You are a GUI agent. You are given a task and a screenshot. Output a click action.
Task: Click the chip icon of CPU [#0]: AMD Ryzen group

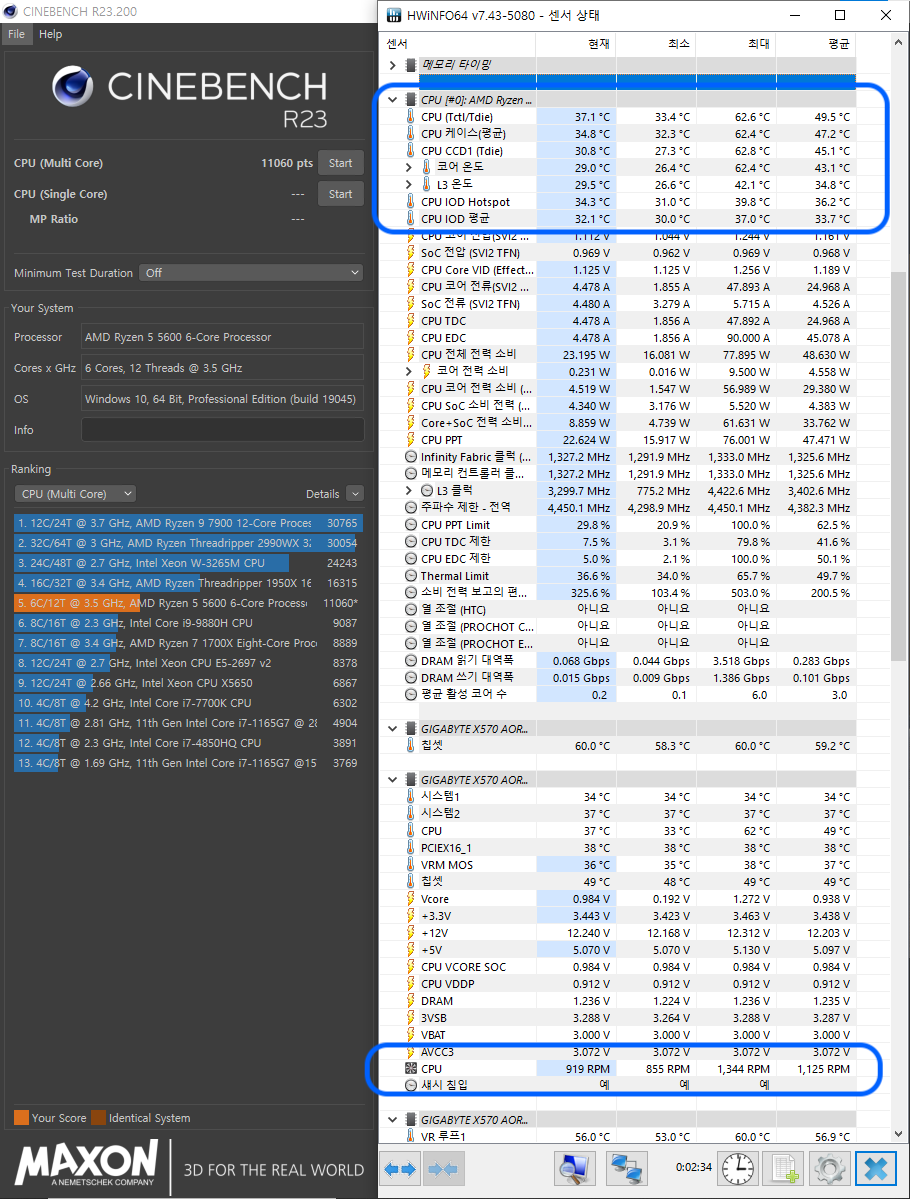coord(411,99)
